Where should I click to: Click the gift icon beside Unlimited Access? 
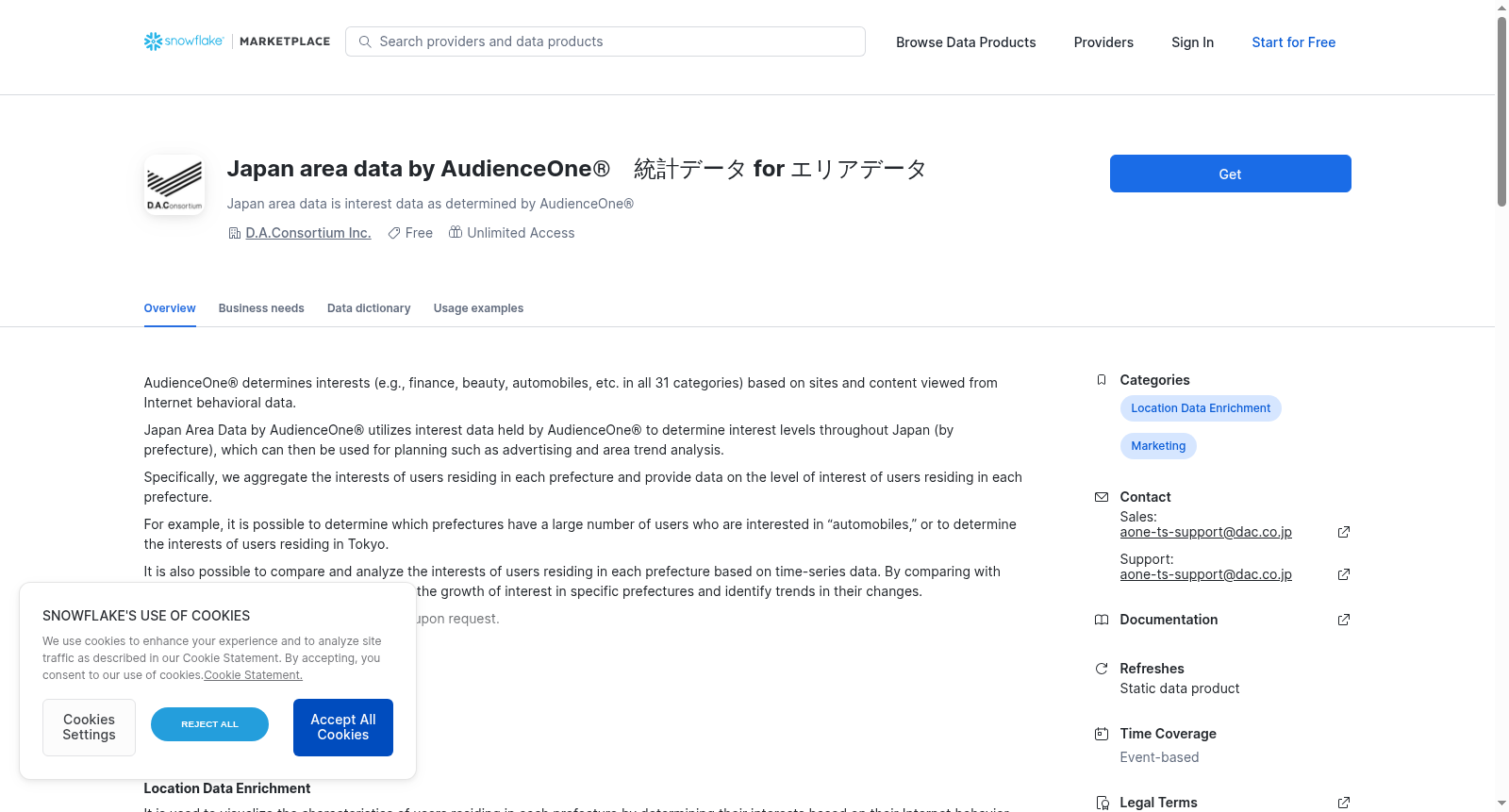456,232
